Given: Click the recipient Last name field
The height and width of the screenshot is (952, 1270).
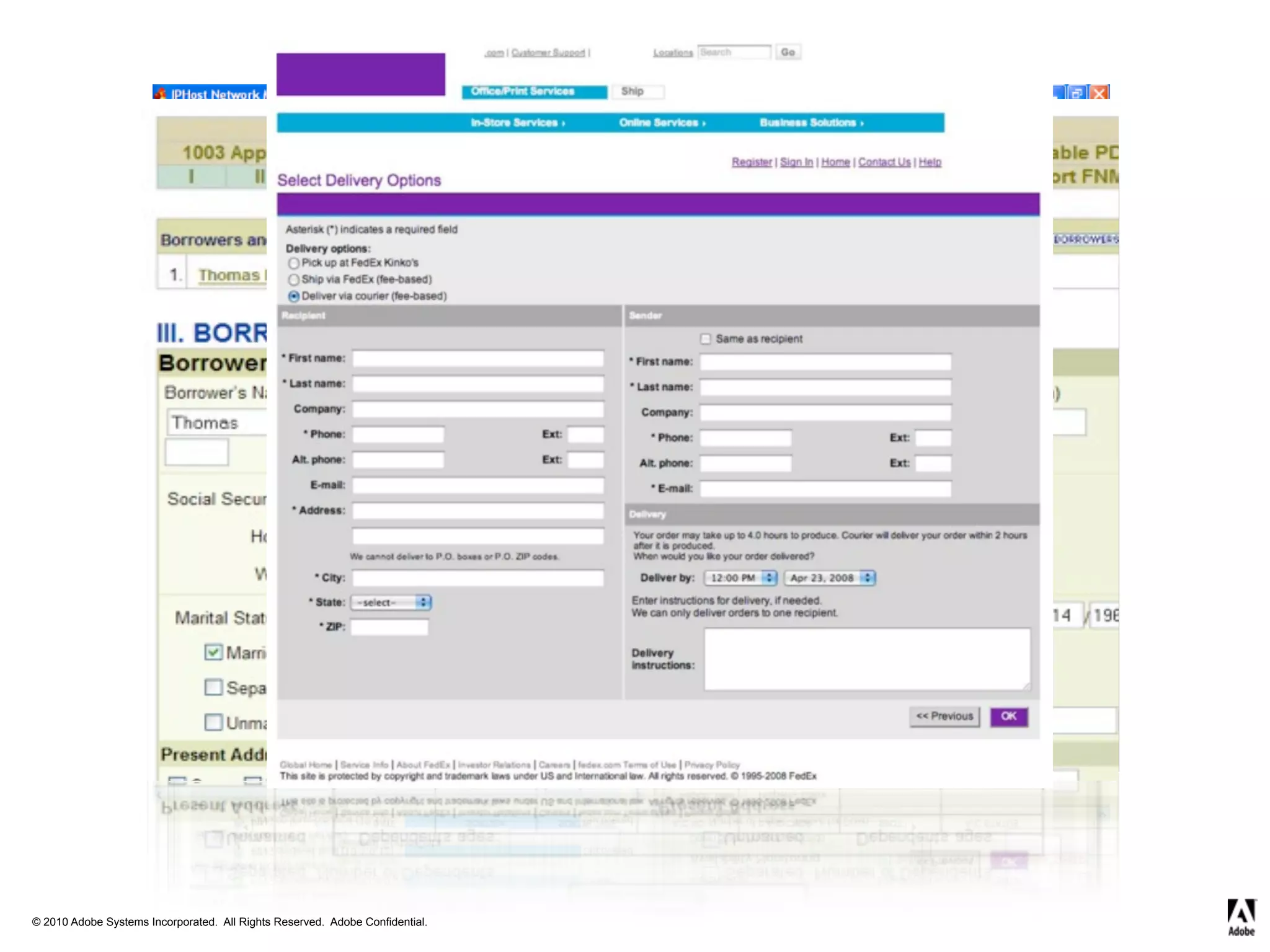Looking at the screenshot, I should tap(478, 384).
